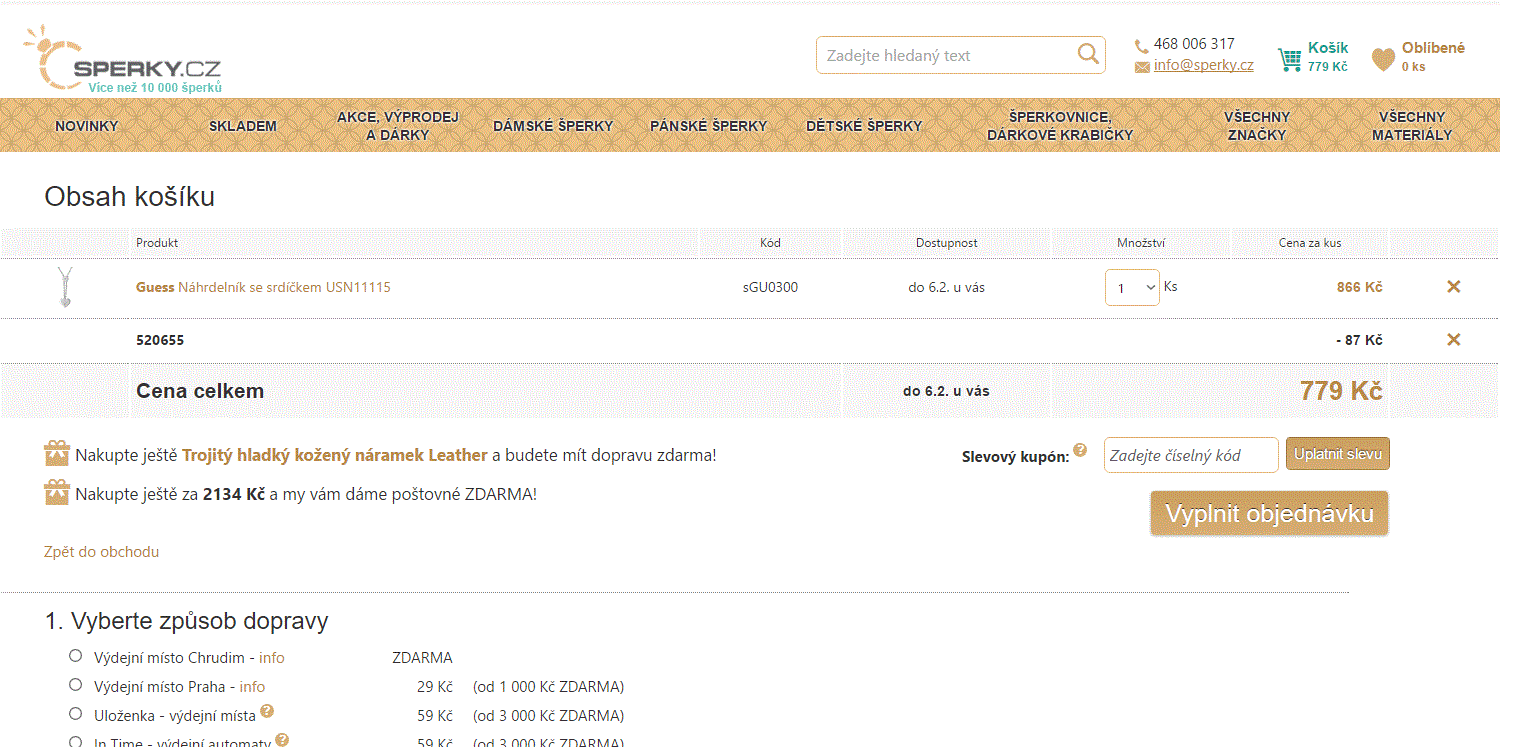Image resolution: width=1522 pixels, height=747 pixels.
Task: Click the Oblíbené 0 ks link
Action: 1433,57
